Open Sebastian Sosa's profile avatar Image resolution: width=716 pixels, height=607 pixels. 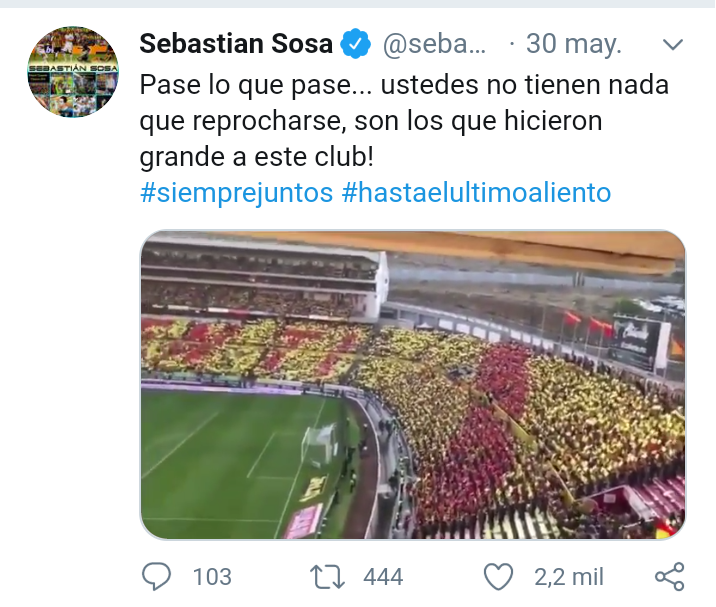72,73
